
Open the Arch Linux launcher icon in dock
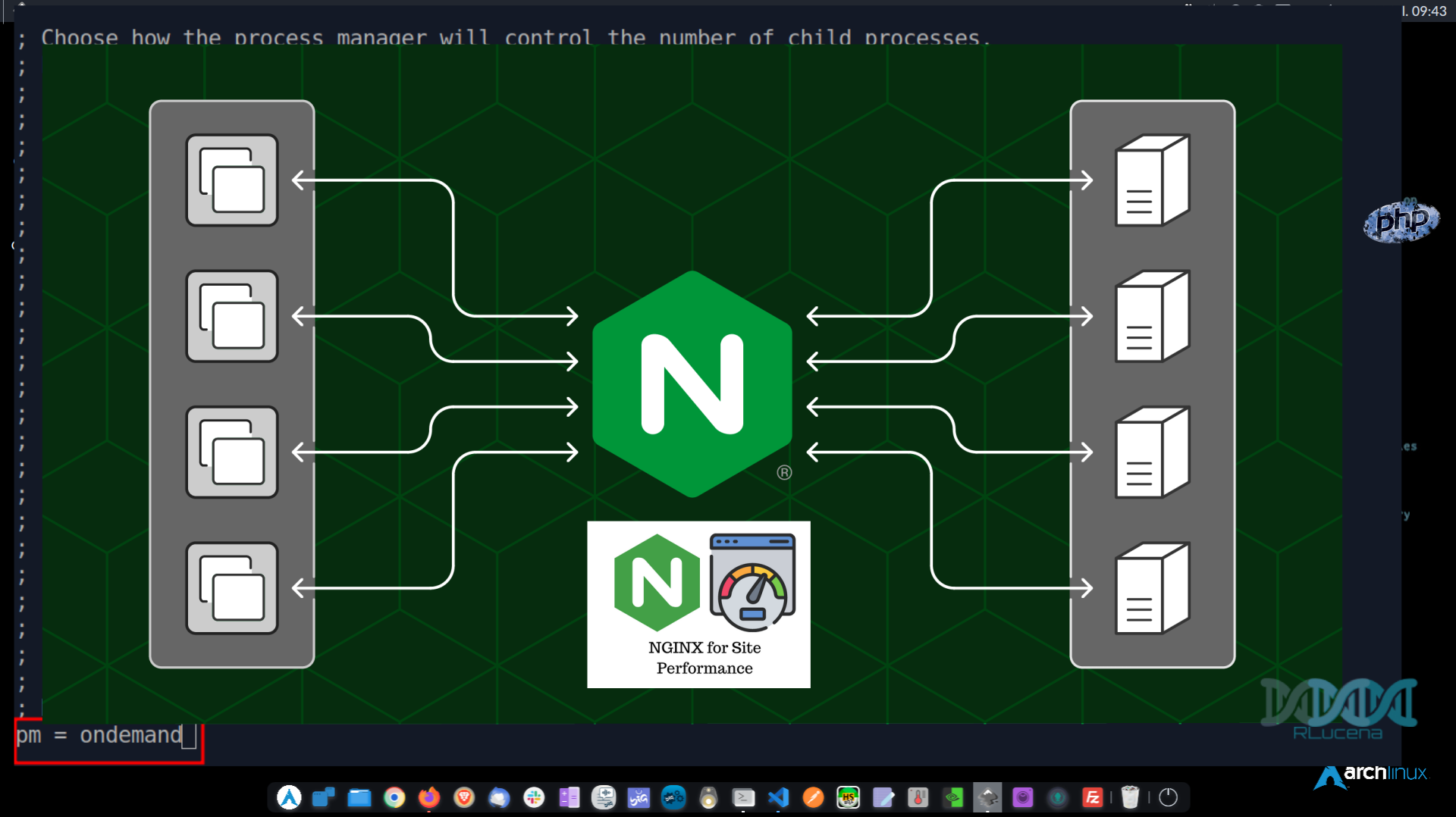(289, 797)
